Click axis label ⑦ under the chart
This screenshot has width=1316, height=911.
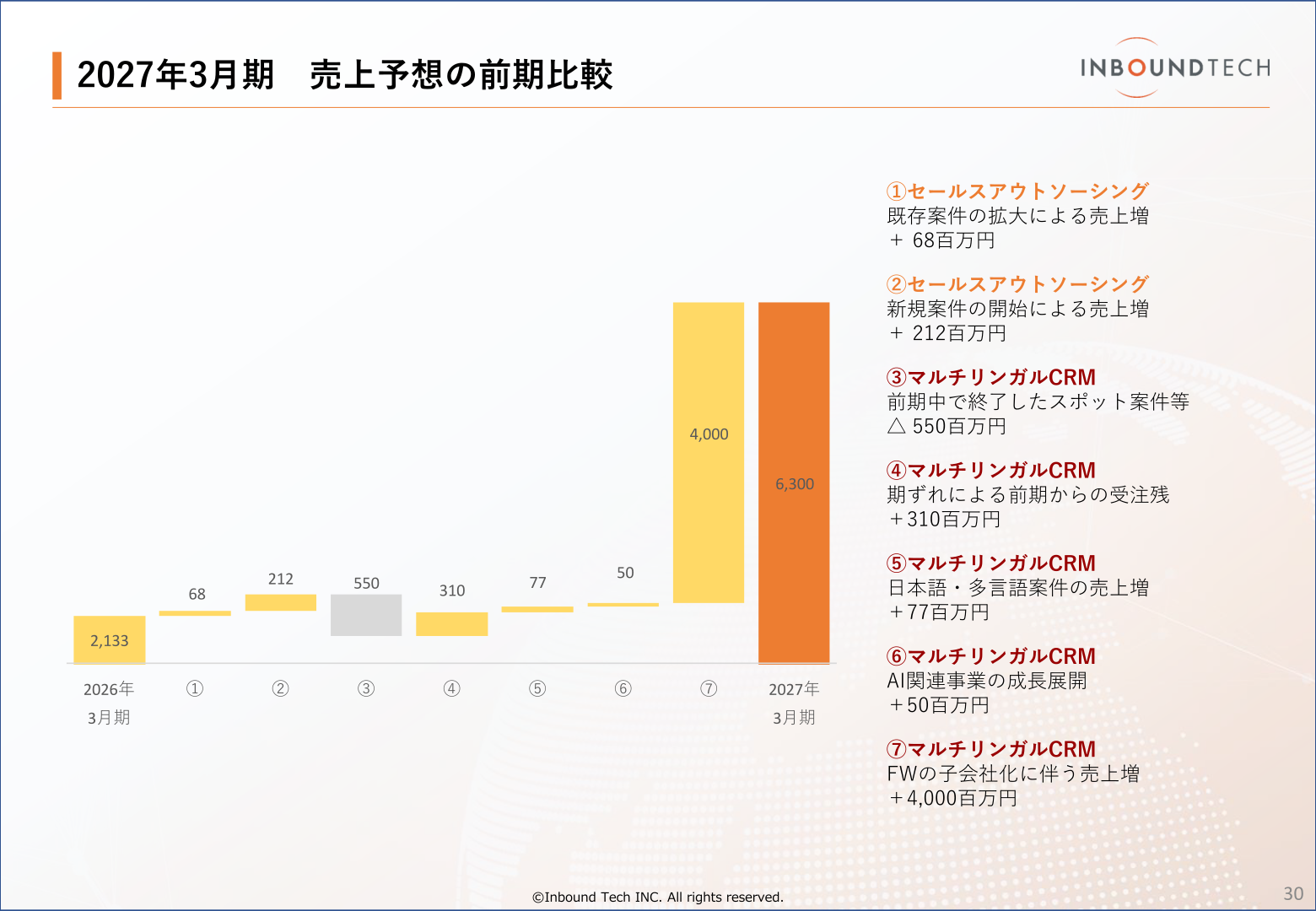coord(709,688)
